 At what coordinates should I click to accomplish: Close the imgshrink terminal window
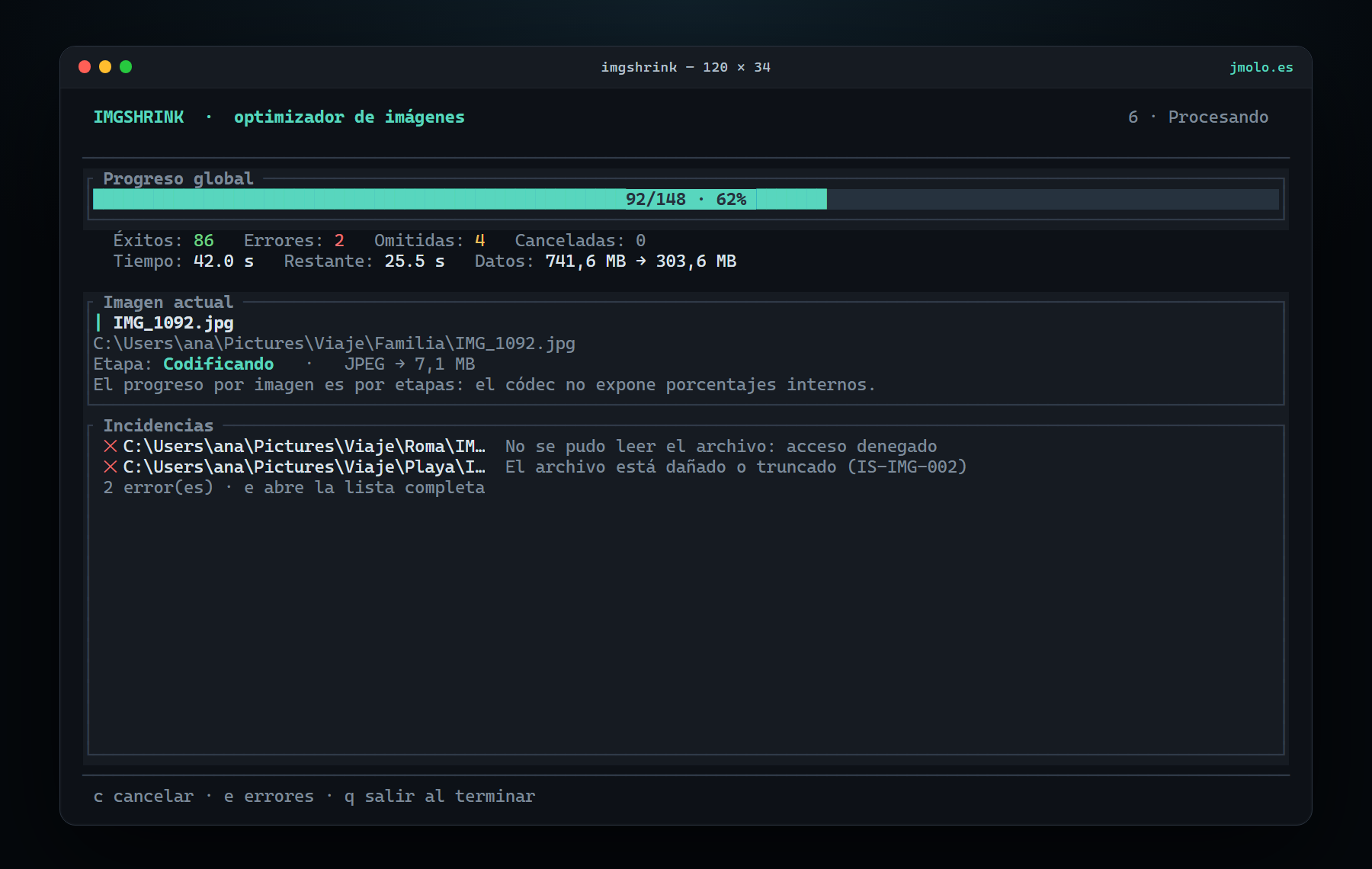(85, 67)
